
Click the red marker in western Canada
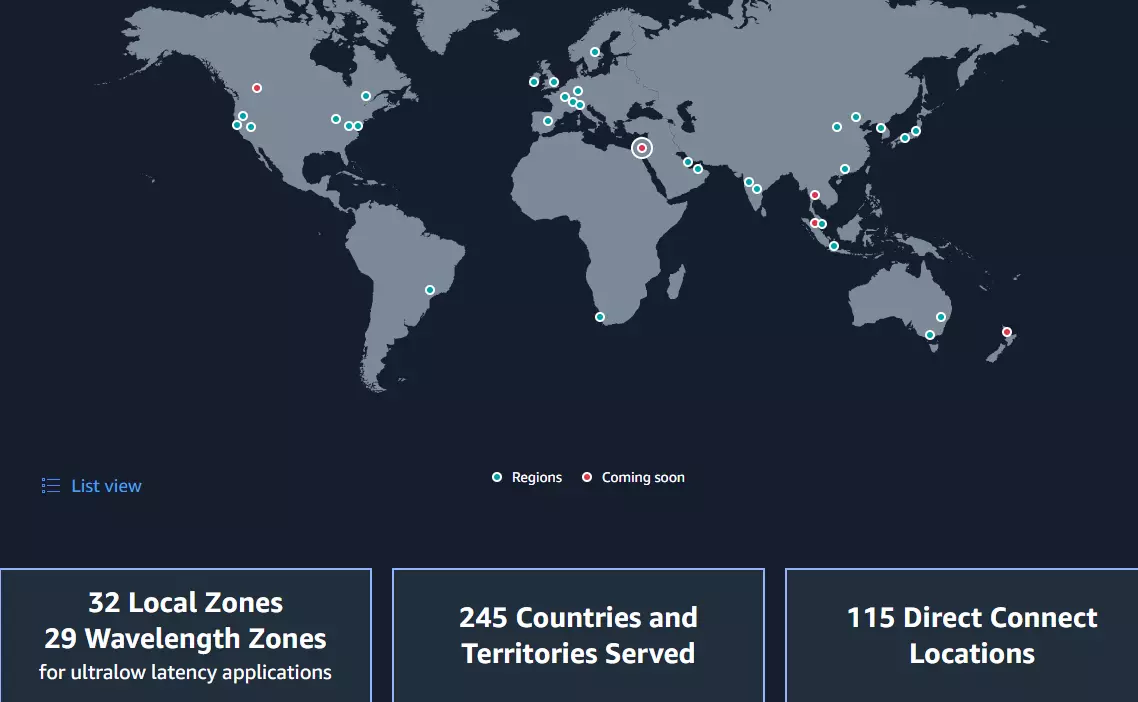(x=257, y=88)
